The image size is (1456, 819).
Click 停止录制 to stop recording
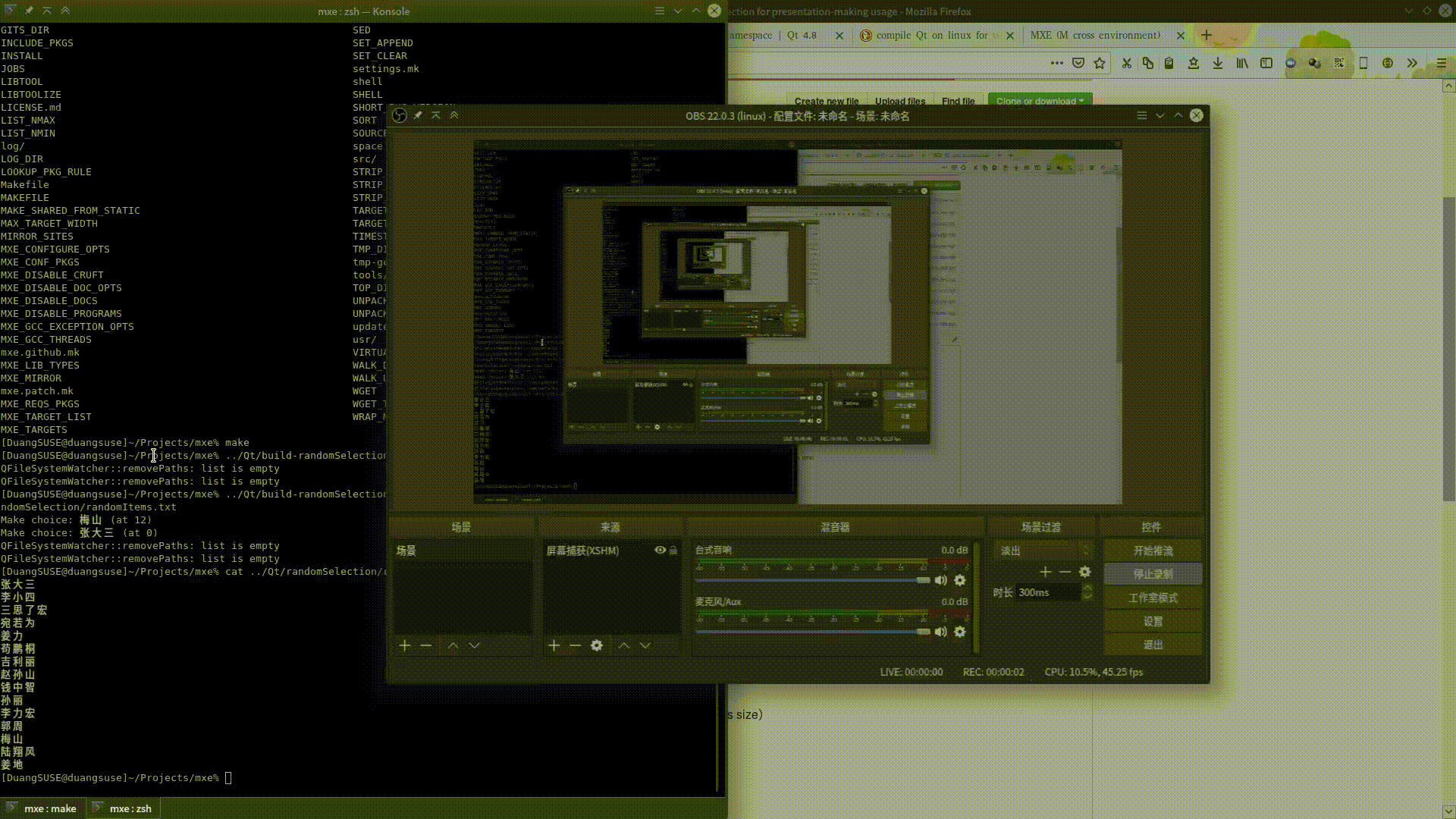coord(1153,574)
